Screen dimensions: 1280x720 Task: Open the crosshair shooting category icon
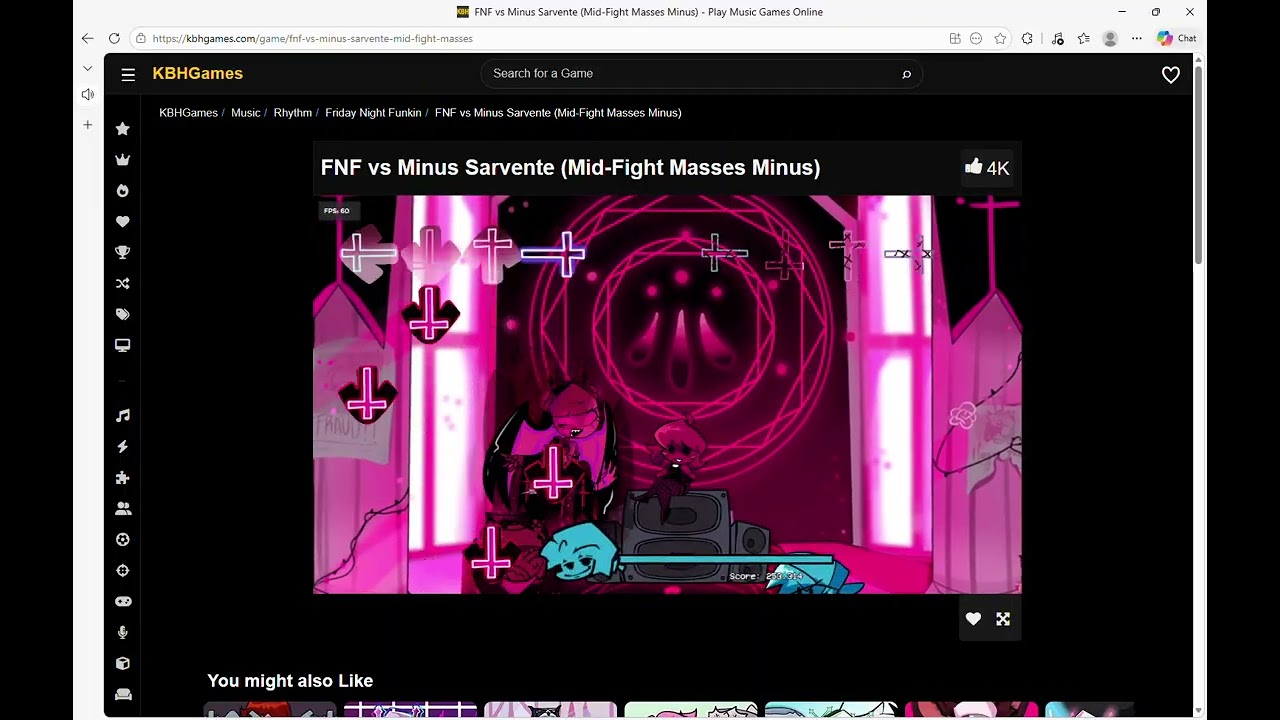(x=123, y=571)
